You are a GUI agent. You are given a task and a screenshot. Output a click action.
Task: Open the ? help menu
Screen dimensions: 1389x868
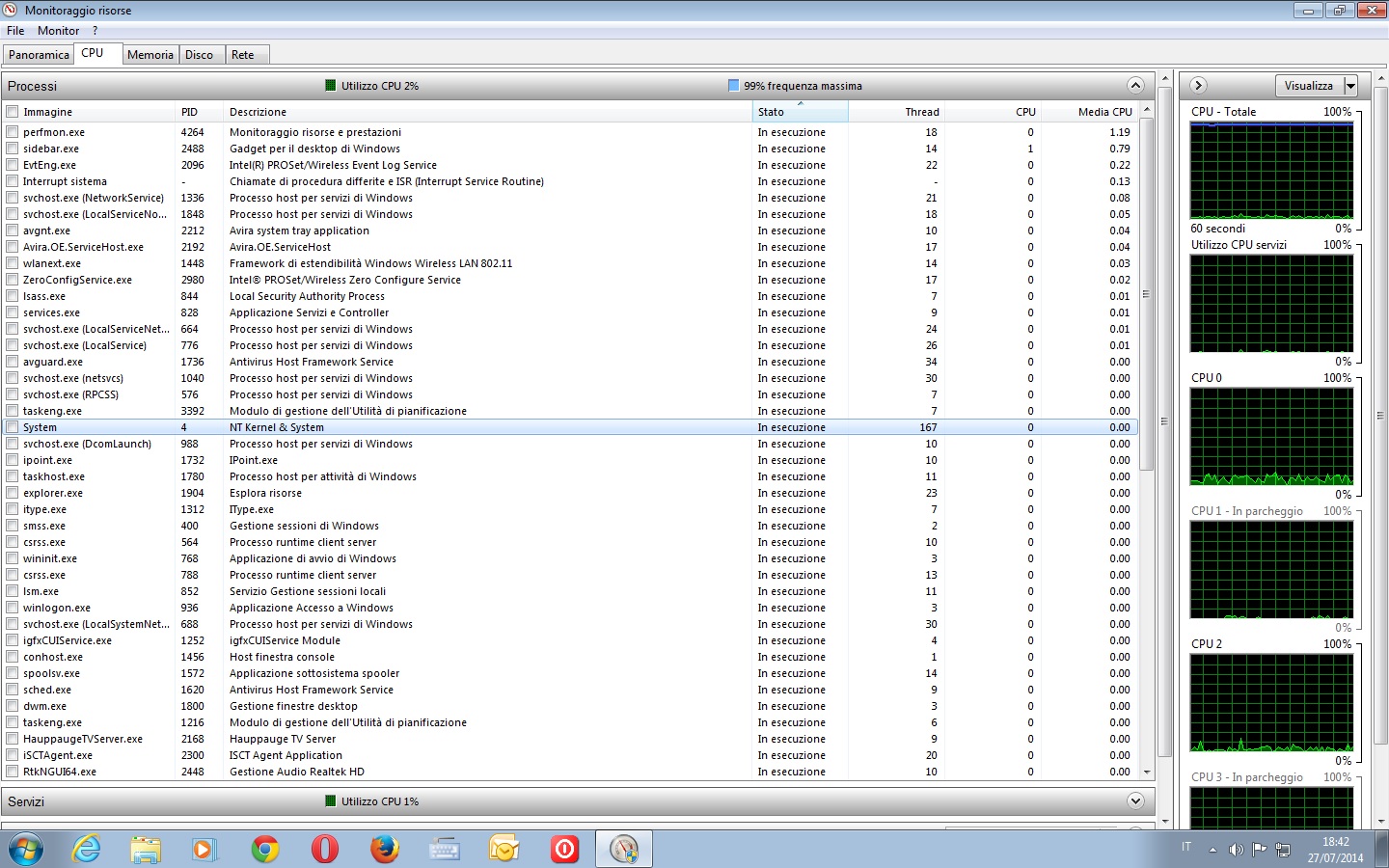95,31
